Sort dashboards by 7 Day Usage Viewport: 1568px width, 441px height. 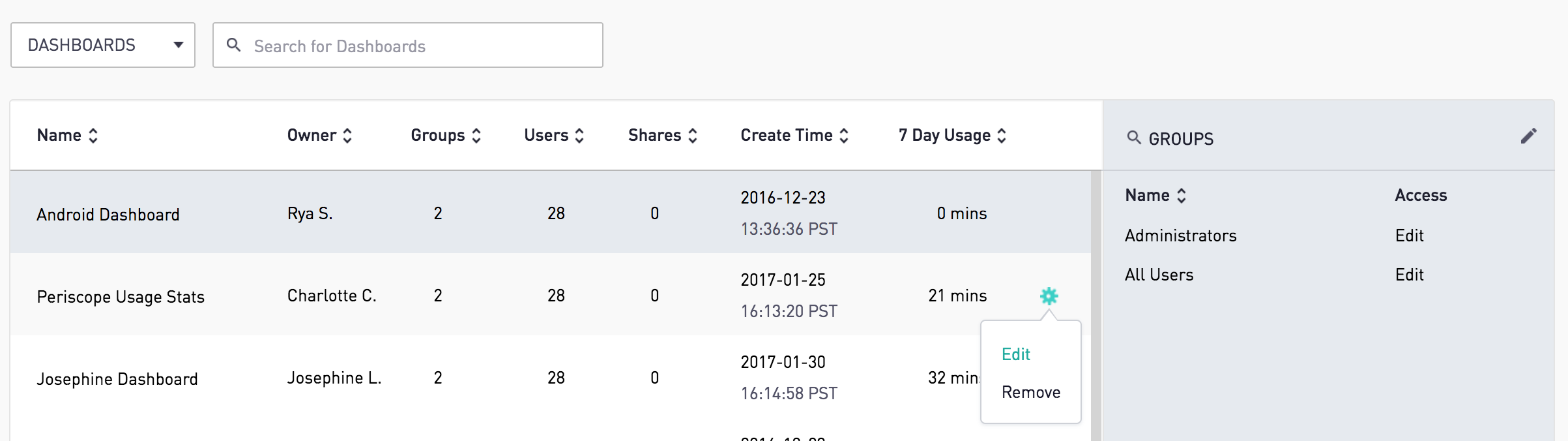pos(1002,136)
